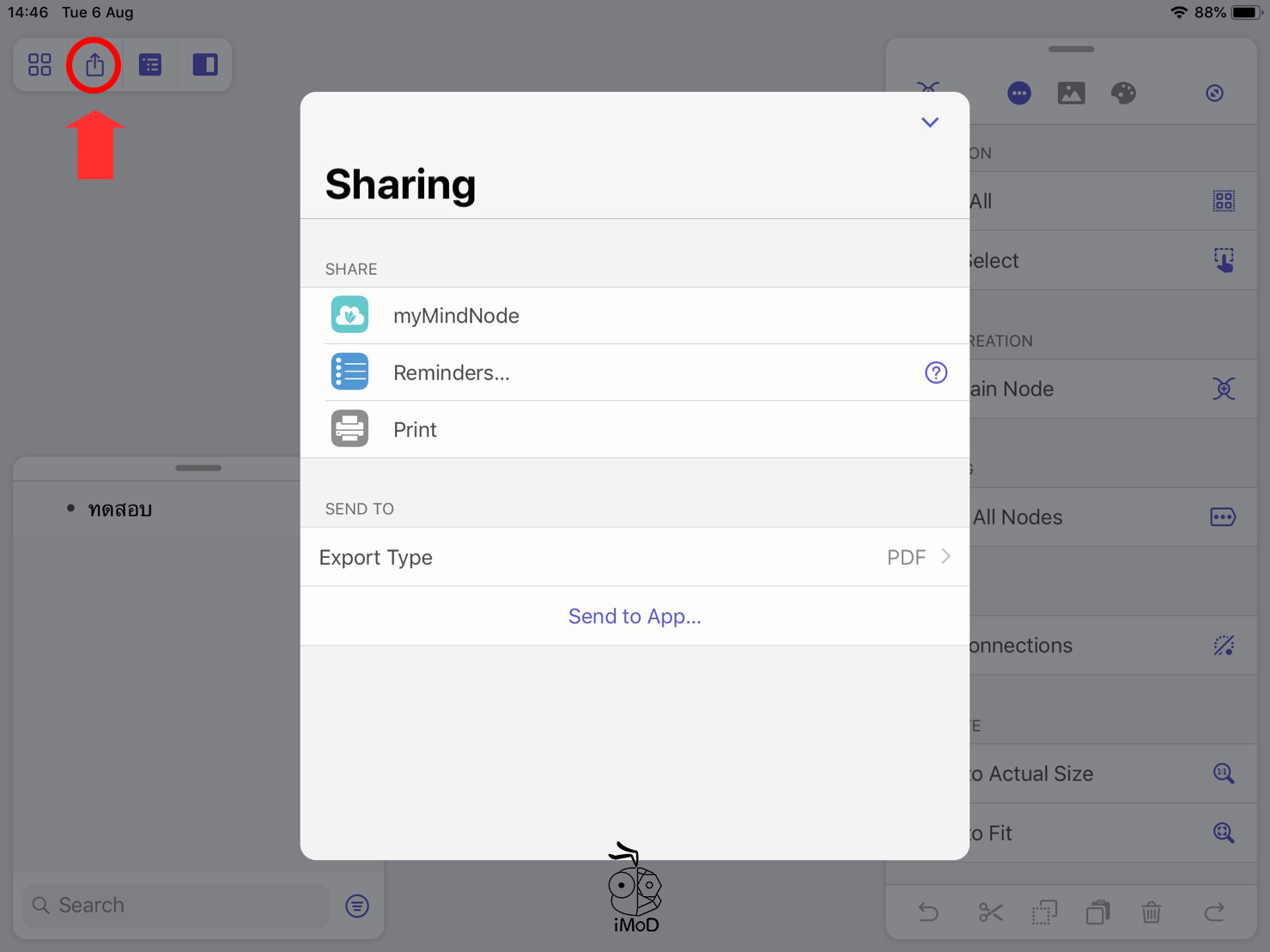Click the Search field in outline
Screen dimensions: 1270x952
point(176,905)
